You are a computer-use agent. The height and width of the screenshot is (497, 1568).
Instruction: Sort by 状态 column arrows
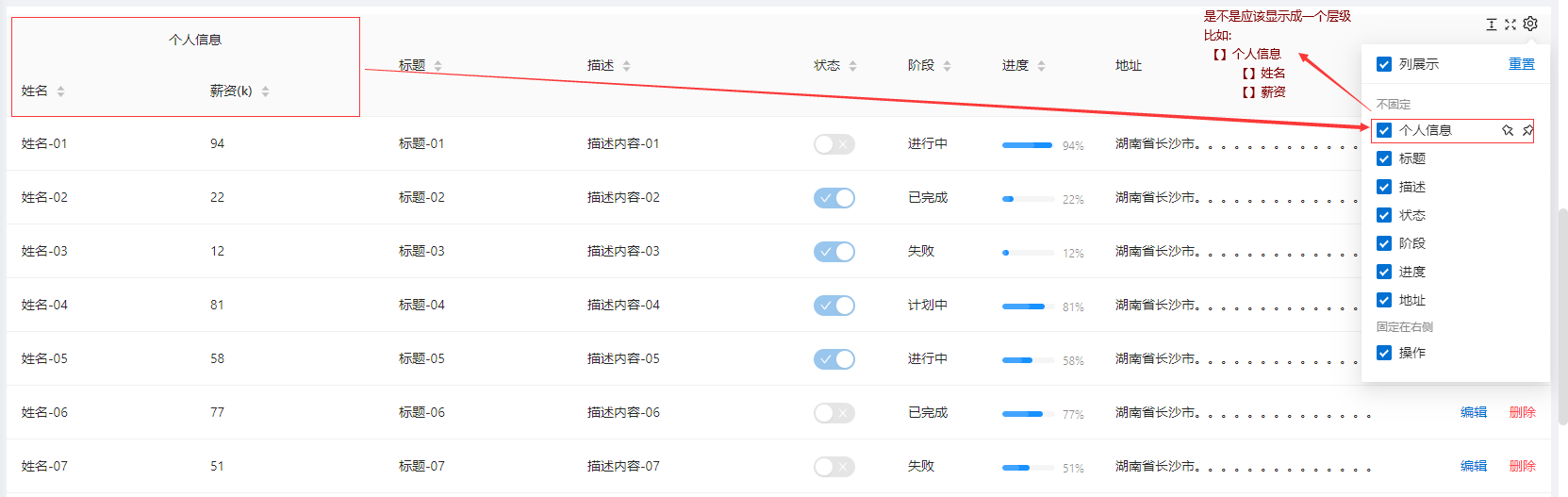point(852,66)
